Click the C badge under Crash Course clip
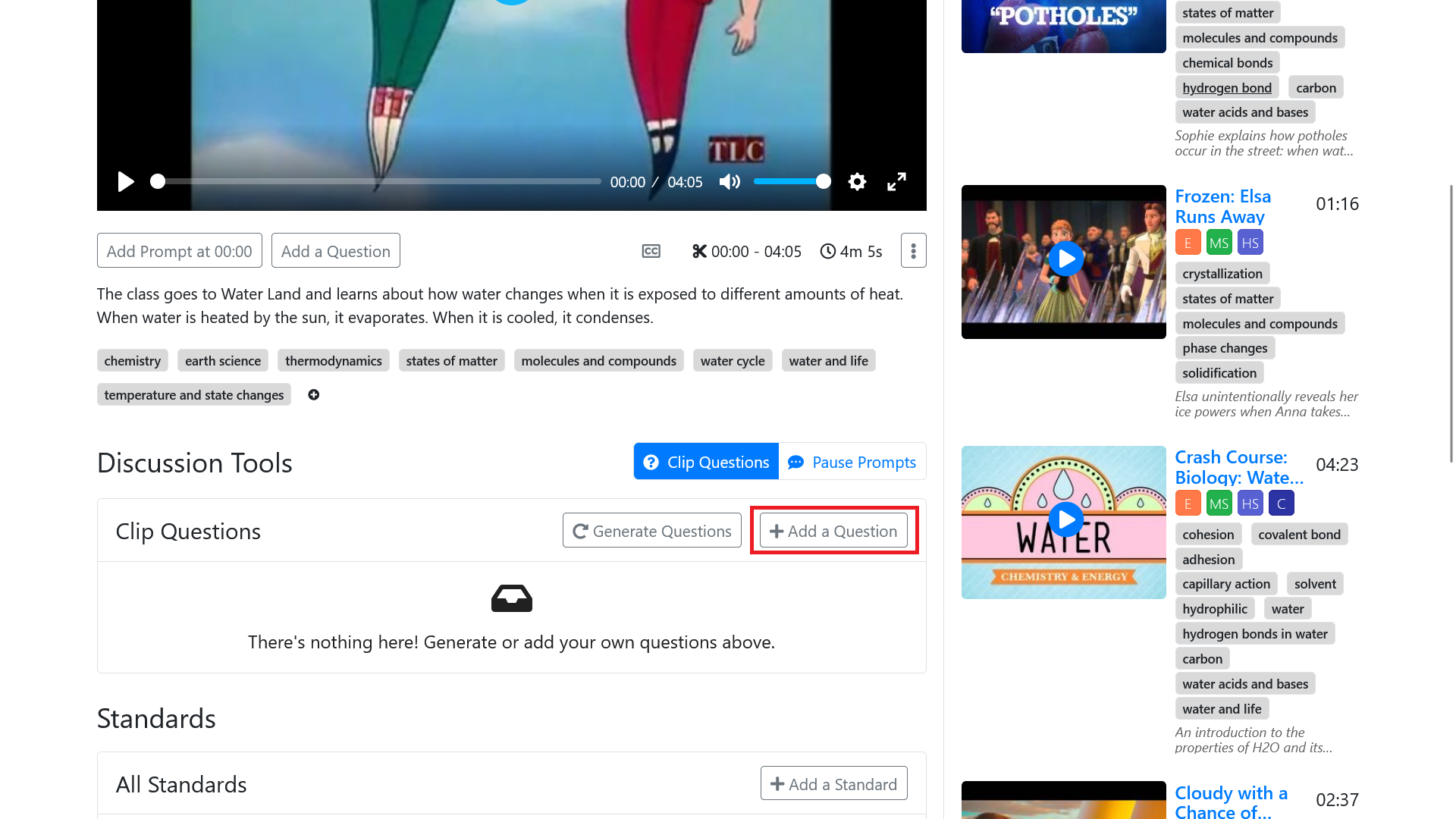Viewport: 1456px width, 819px height. tap(1281, 504)
